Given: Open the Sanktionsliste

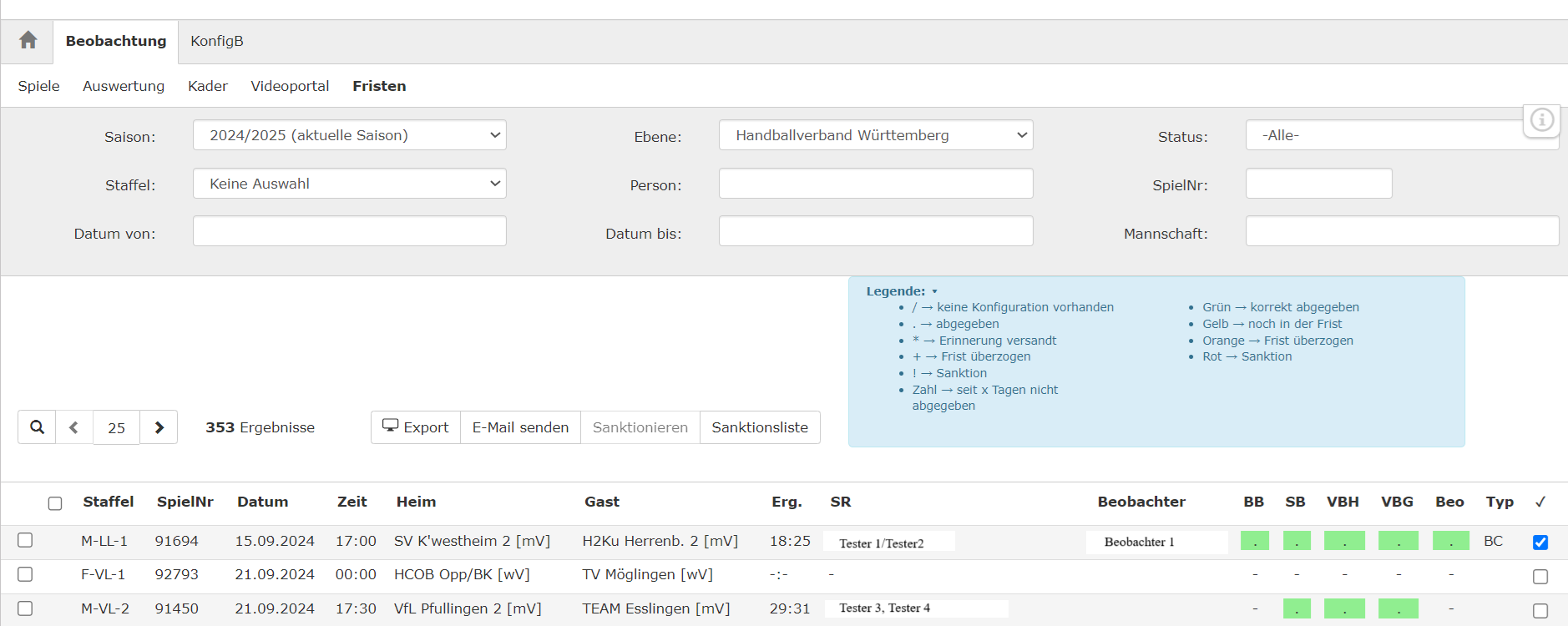Looking at the screenshot, I should point(759,427).
